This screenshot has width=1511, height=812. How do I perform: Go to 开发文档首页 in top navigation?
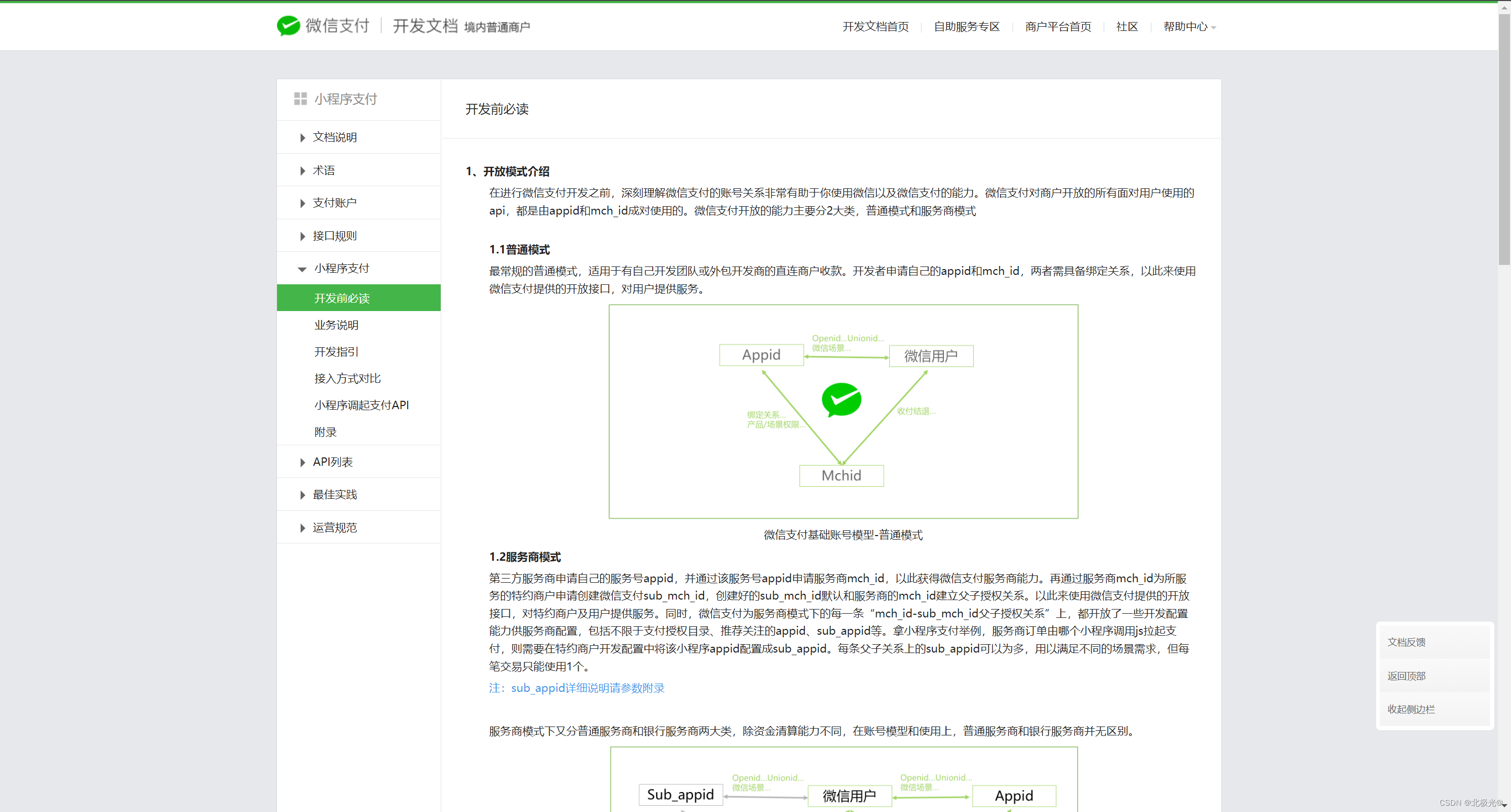pyautogui.click(x=875, y=26)
